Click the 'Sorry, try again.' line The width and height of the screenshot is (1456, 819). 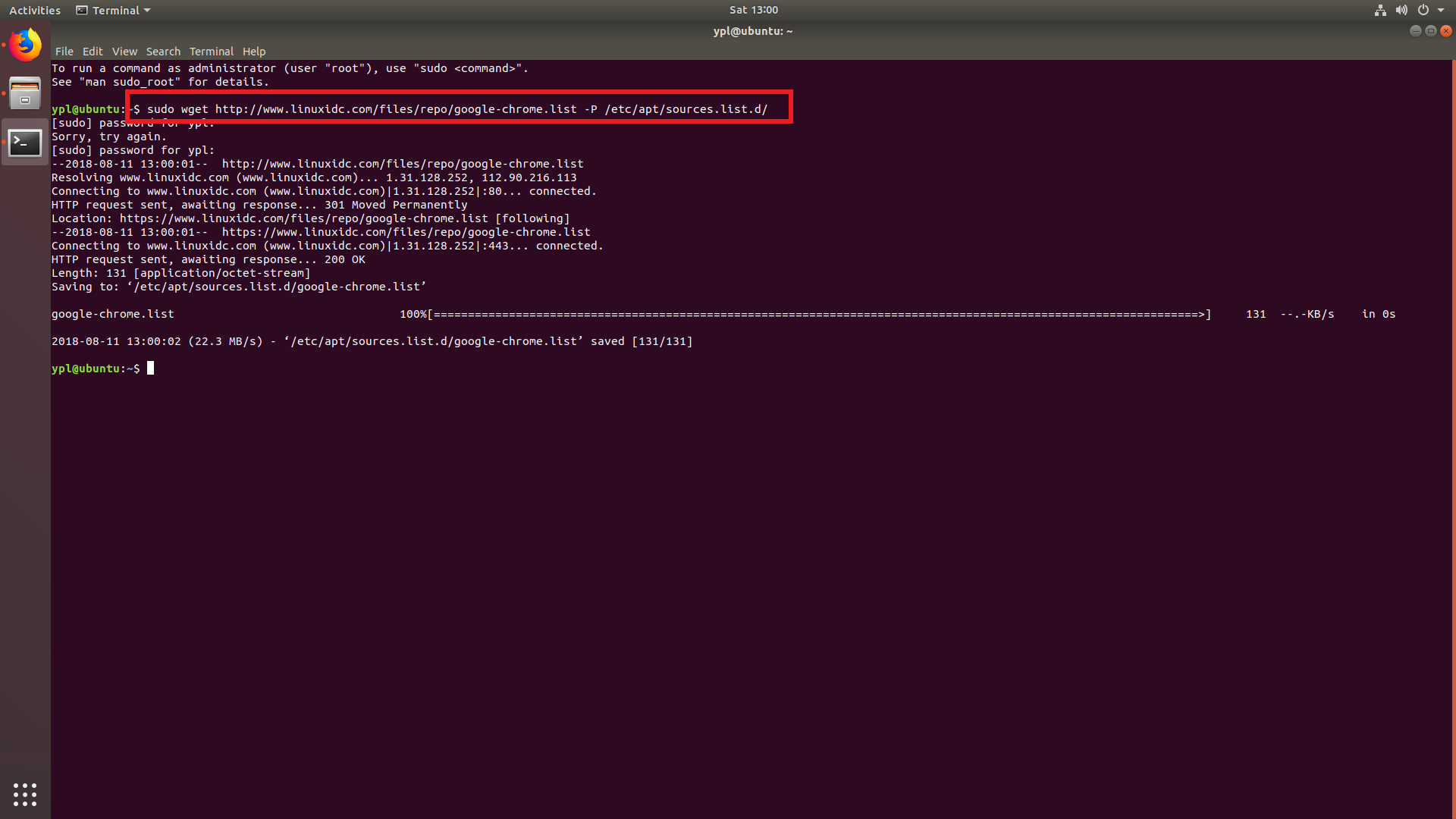[x=108, y=136]
